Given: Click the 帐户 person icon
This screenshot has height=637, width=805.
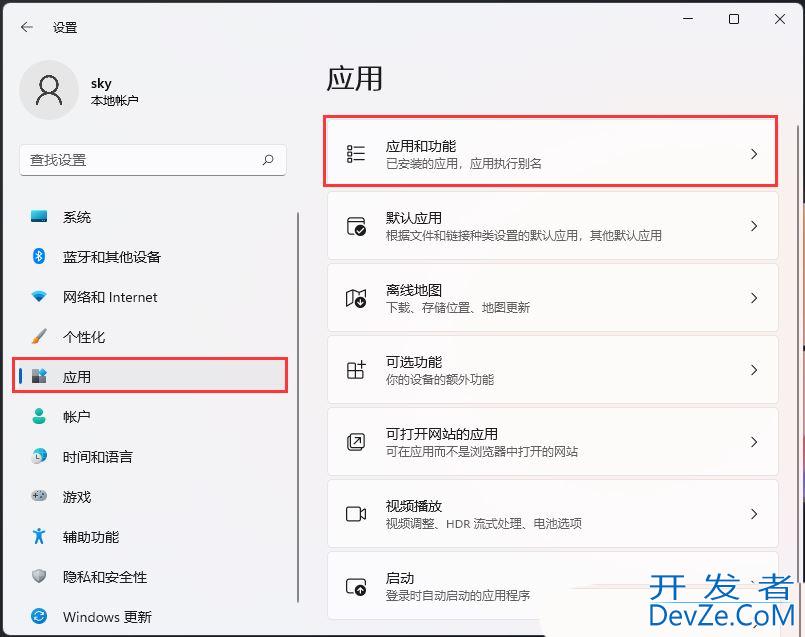Looking at the screenshot, I should pos(39,416).
